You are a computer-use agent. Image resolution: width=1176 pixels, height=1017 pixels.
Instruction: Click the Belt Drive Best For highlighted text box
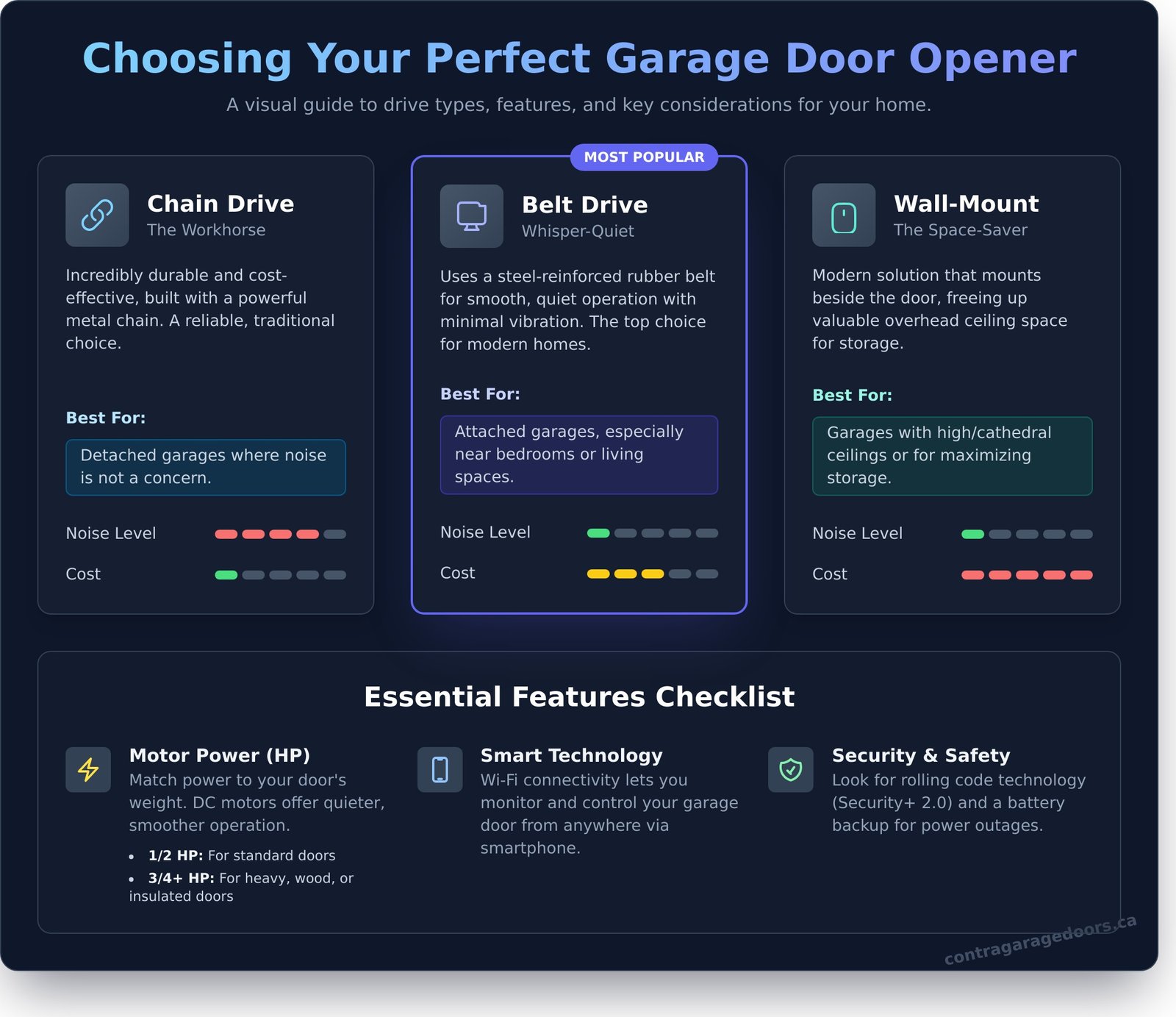(578, 454)
